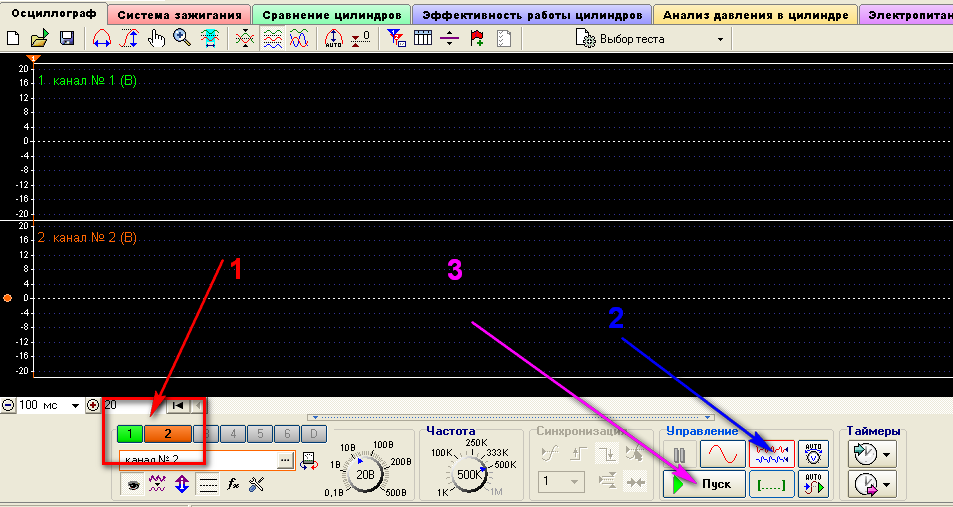This screenshot has height=507, width=953.
Task: Click the AUTO voltage range button
Action: click(813, 454)
